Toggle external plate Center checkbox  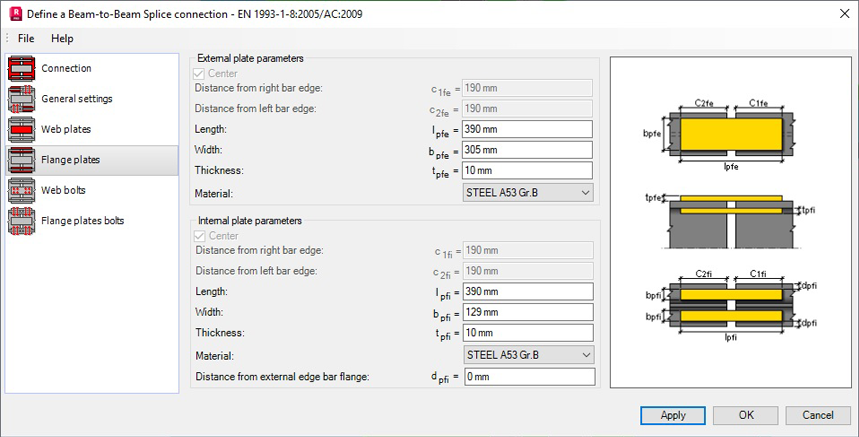click(199, 74)
